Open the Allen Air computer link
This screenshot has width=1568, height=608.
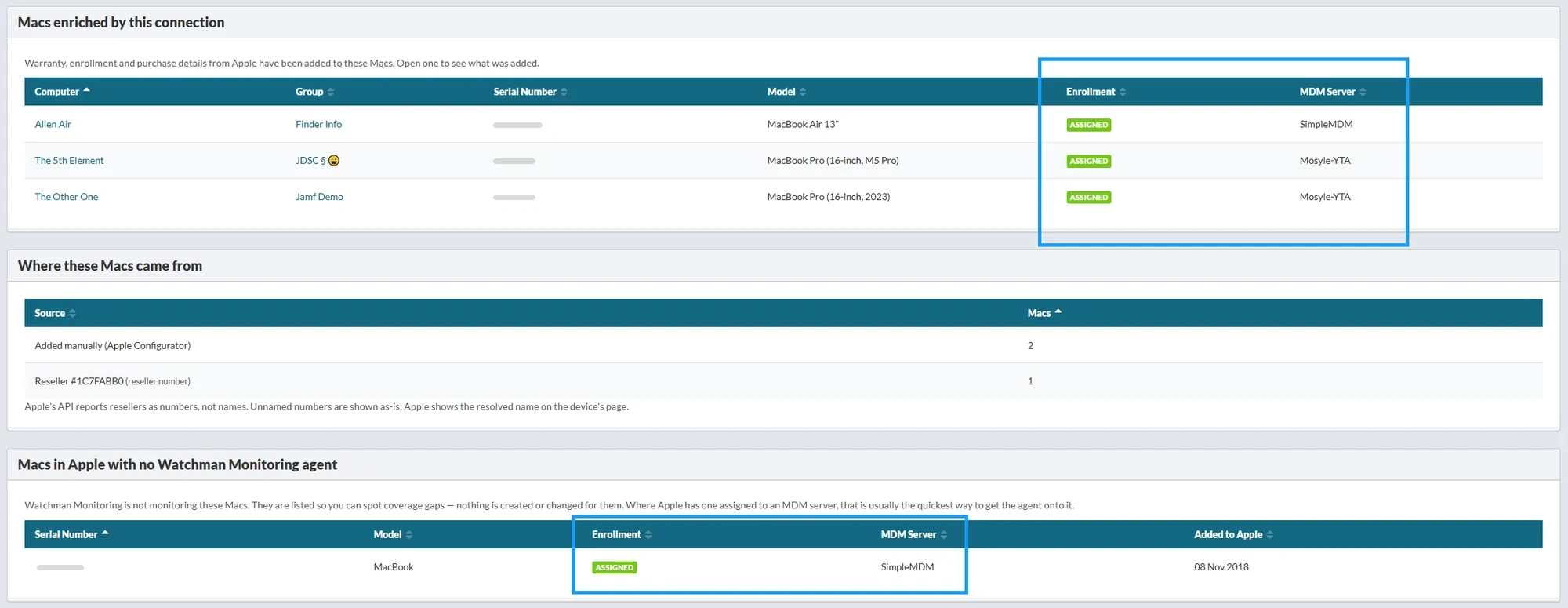53,124
